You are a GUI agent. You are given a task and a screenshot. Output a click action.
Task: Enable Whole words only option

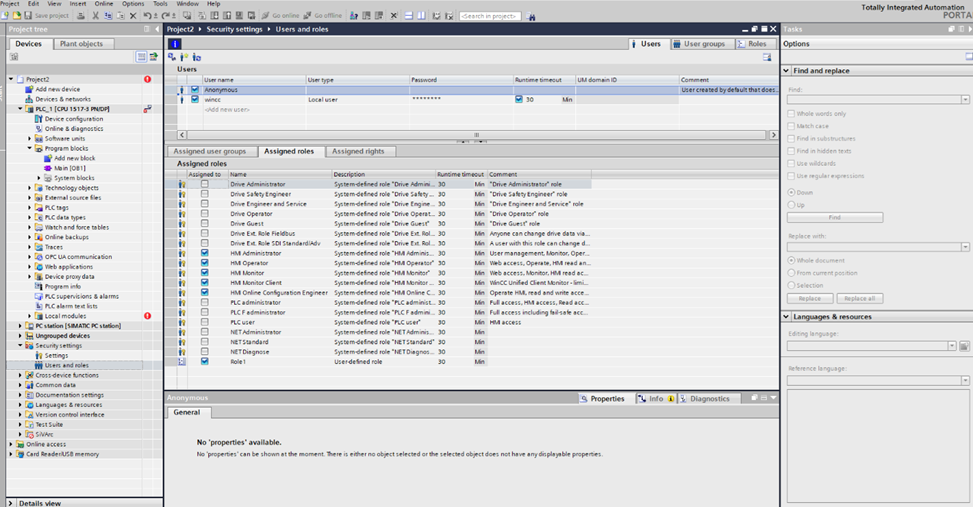coord(791,114)
